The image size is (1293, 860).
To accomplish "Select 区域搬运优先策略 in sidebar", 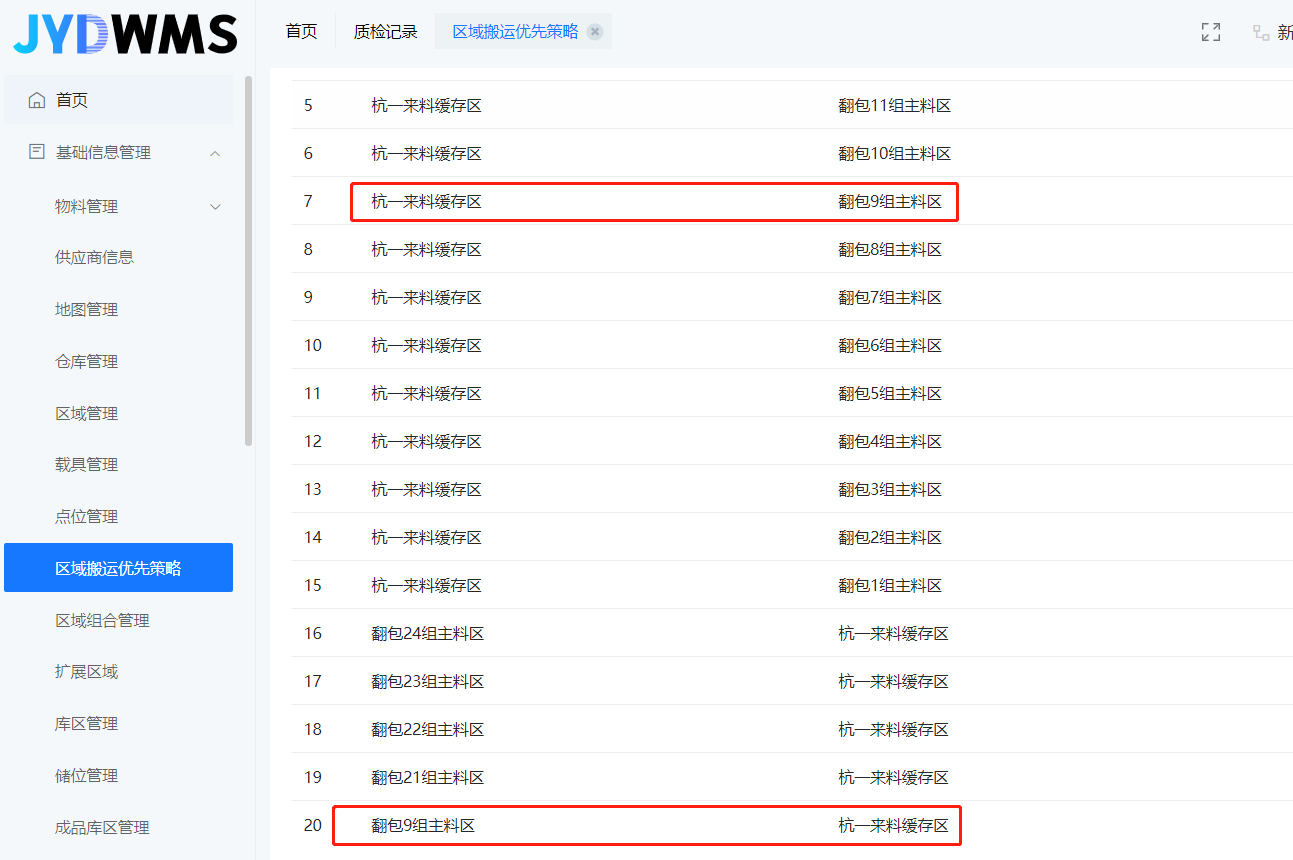I will (118, 568).
